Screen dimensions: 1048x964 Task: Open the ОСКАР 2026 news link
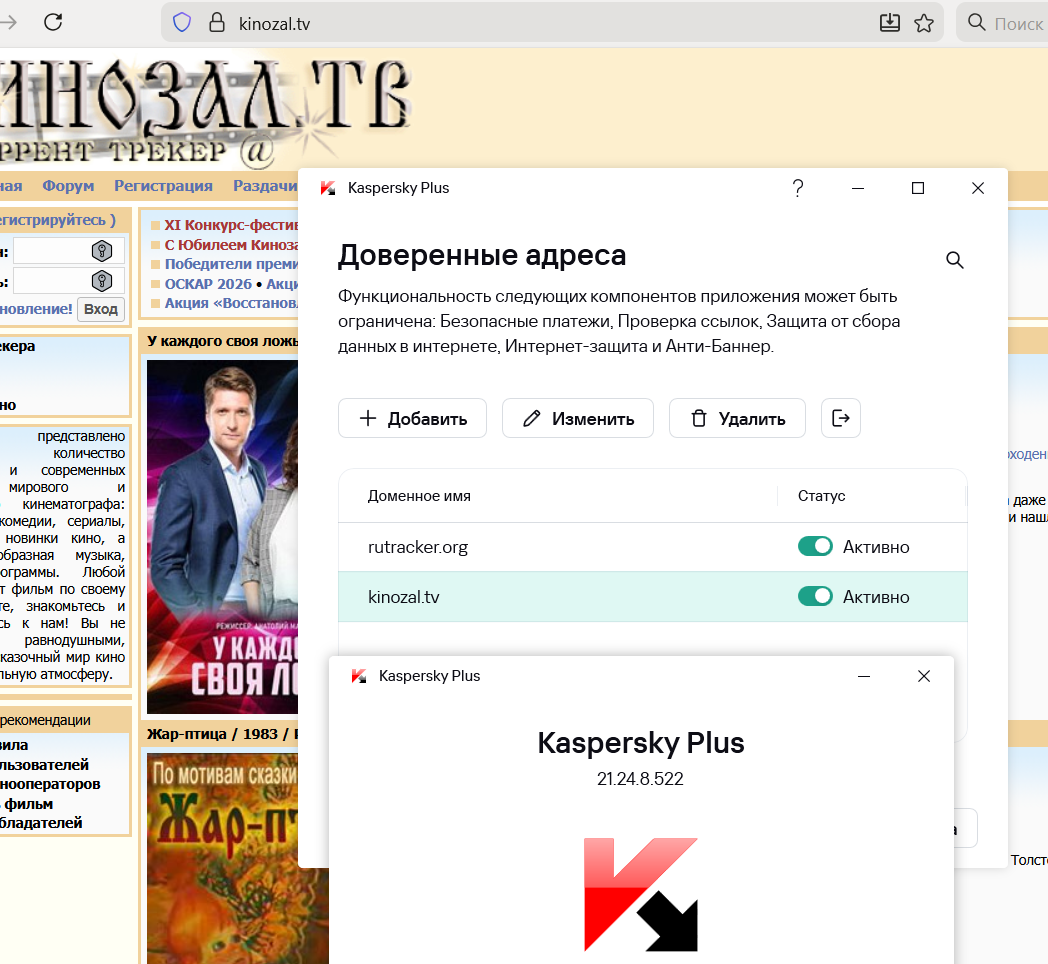208,284
